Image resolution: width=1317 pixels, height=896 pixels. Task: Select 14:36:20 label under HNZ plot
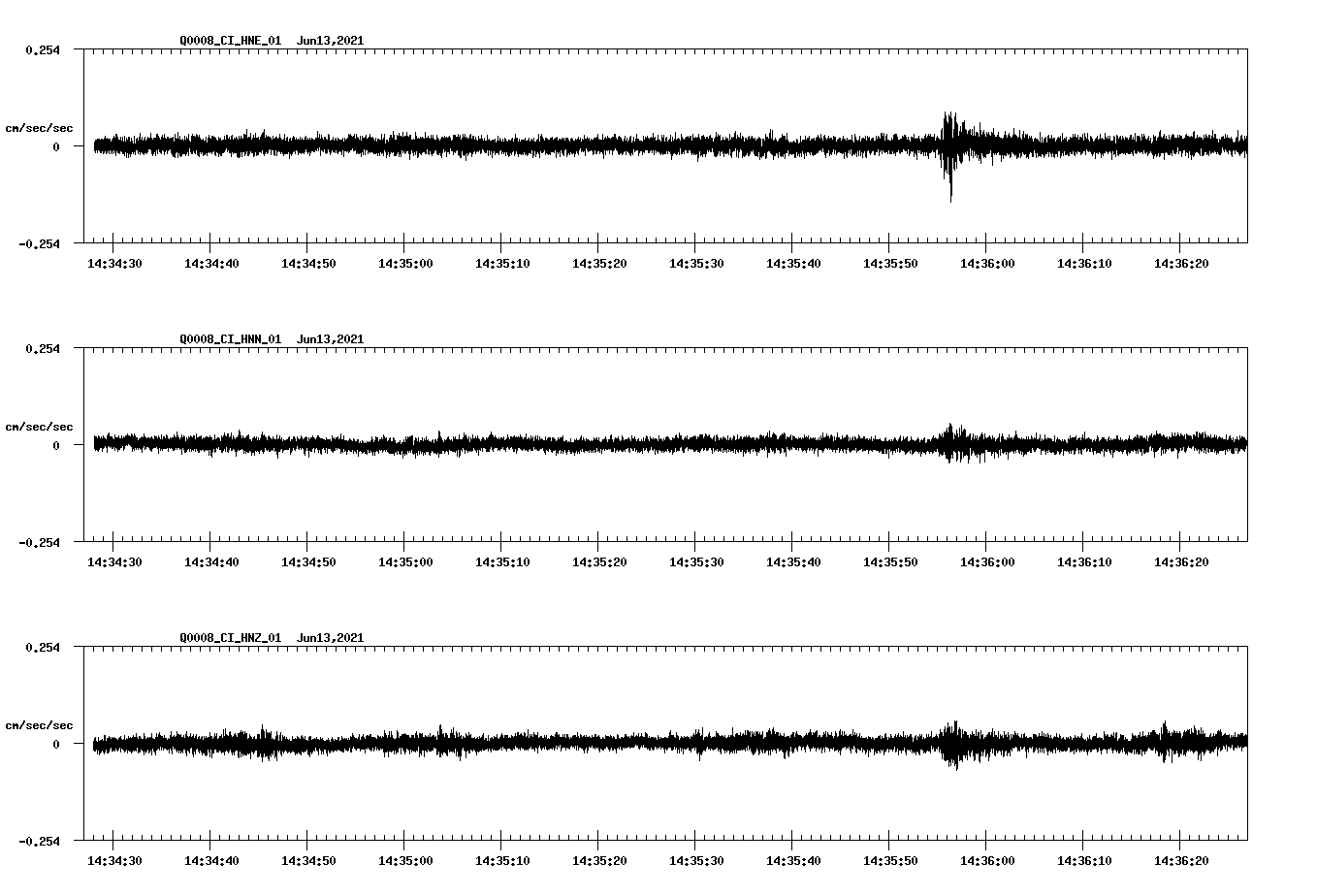1180,861
